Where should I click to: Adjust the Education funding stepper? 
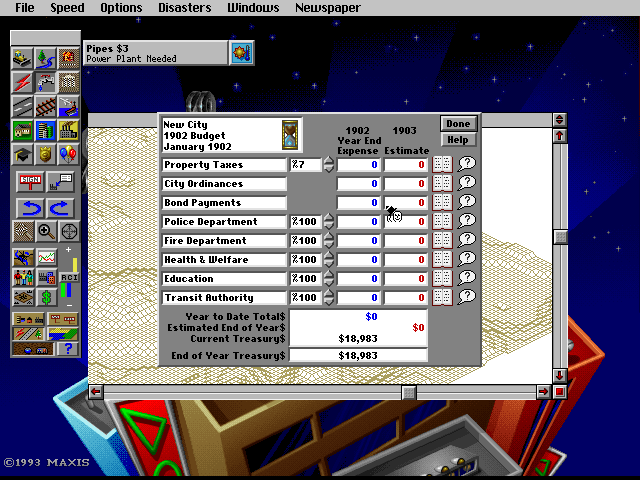tap(329, 279)
